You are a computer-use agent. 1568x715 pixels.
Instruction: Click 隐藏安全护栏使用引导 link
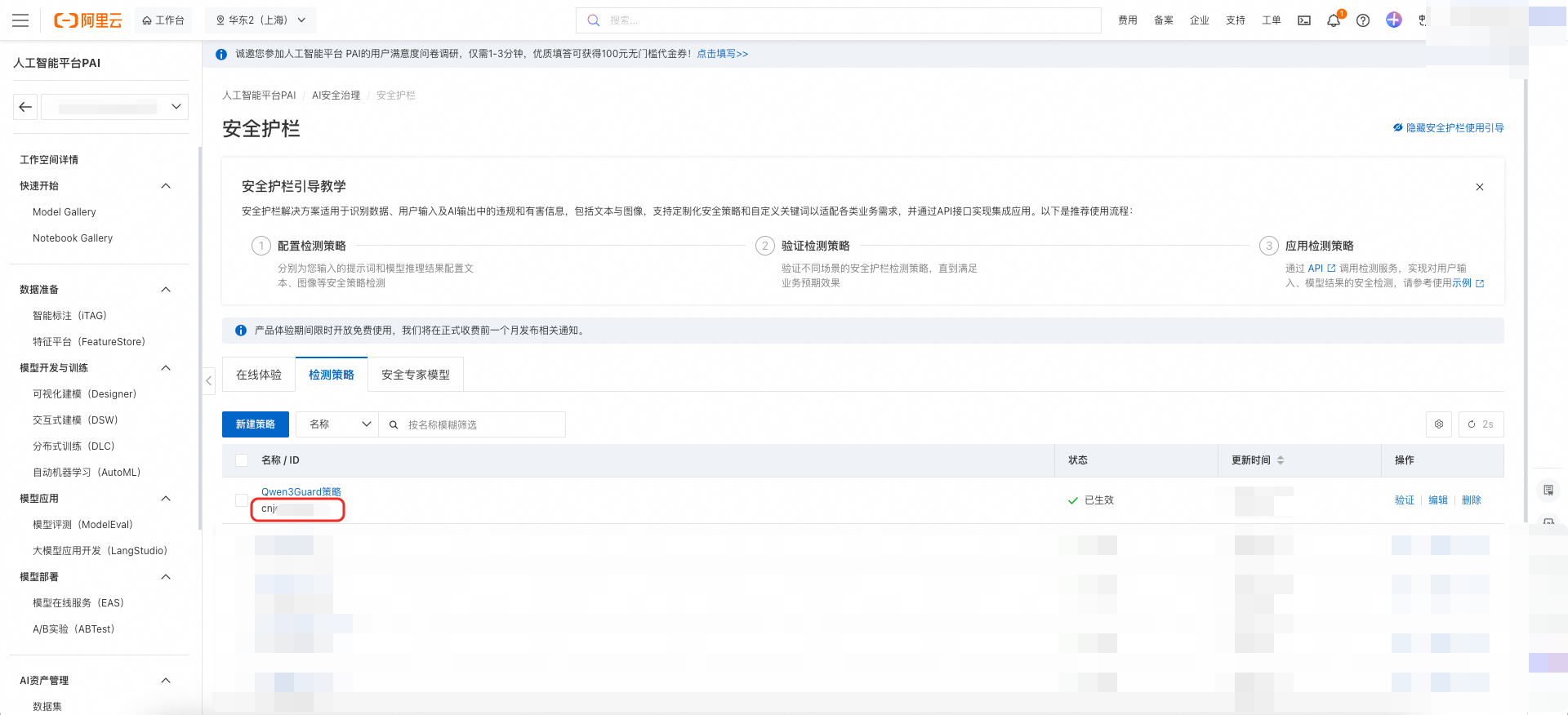pos(1449,128)
